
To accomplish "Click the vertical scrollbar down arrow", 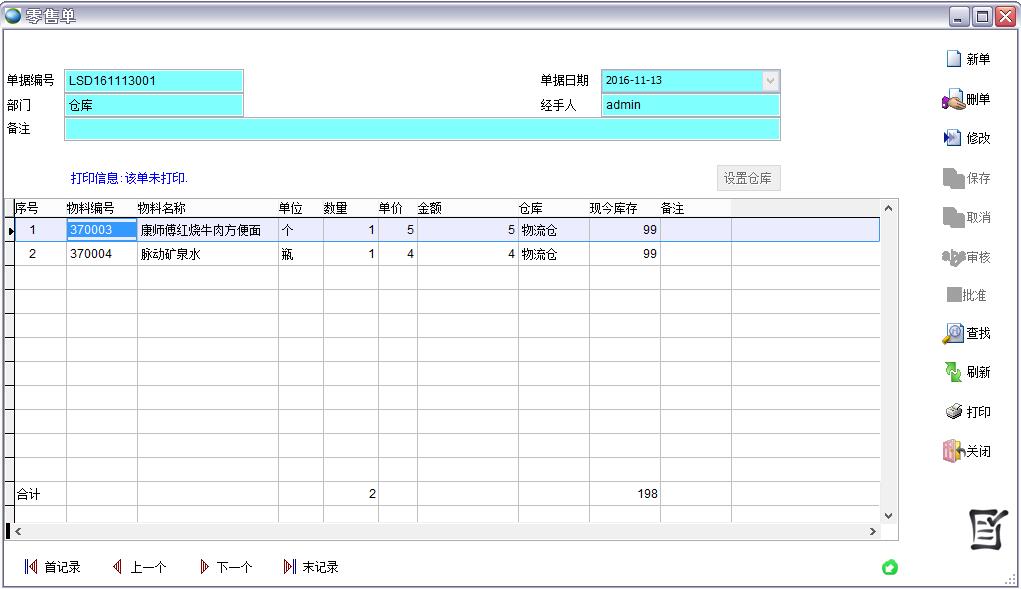I will (888, 516).
